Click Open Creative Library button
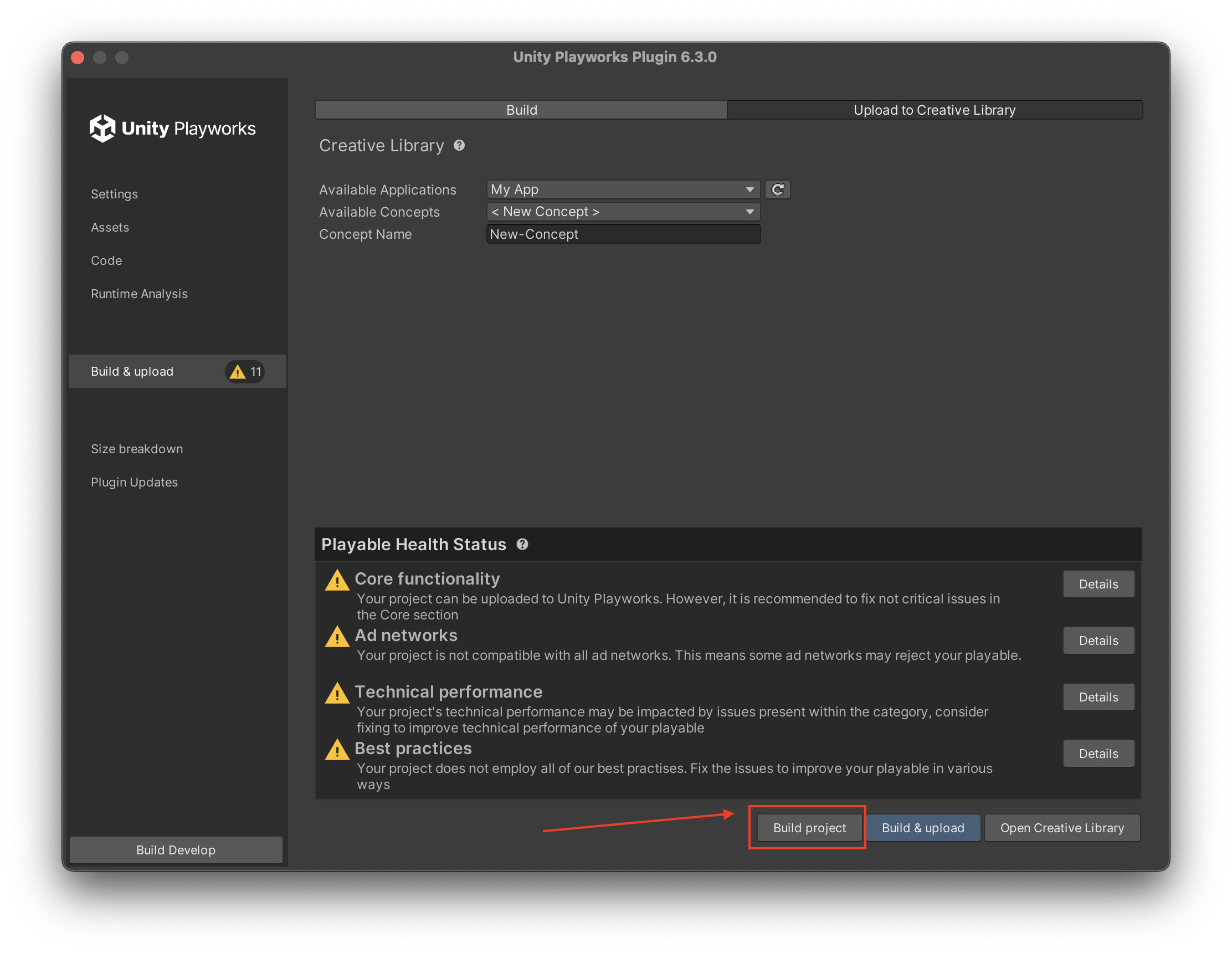1232x953 pixels. point(1061,828)
